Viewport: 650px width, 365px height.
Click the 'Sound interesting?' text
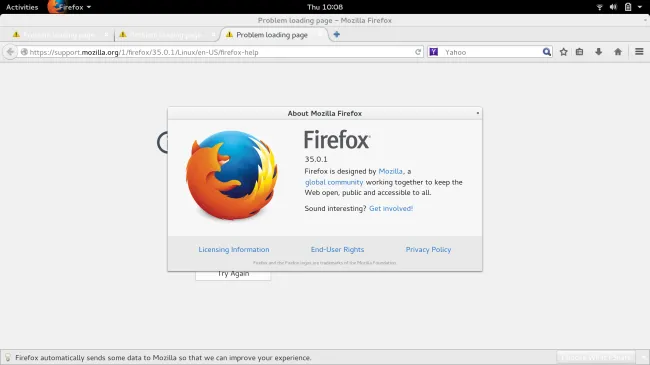335,208
